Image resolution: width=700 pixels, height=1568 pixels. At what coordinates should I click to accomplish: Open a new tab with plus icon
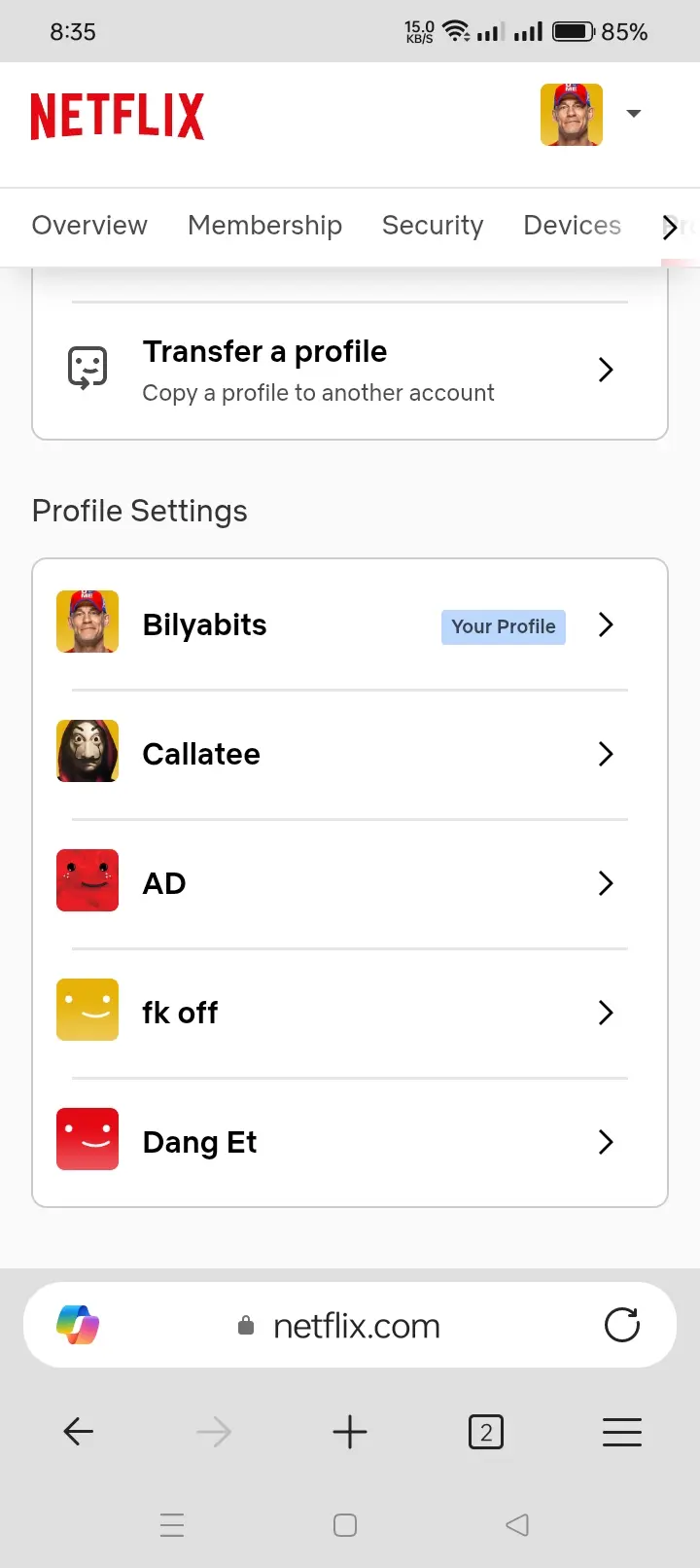point(350,1432)
